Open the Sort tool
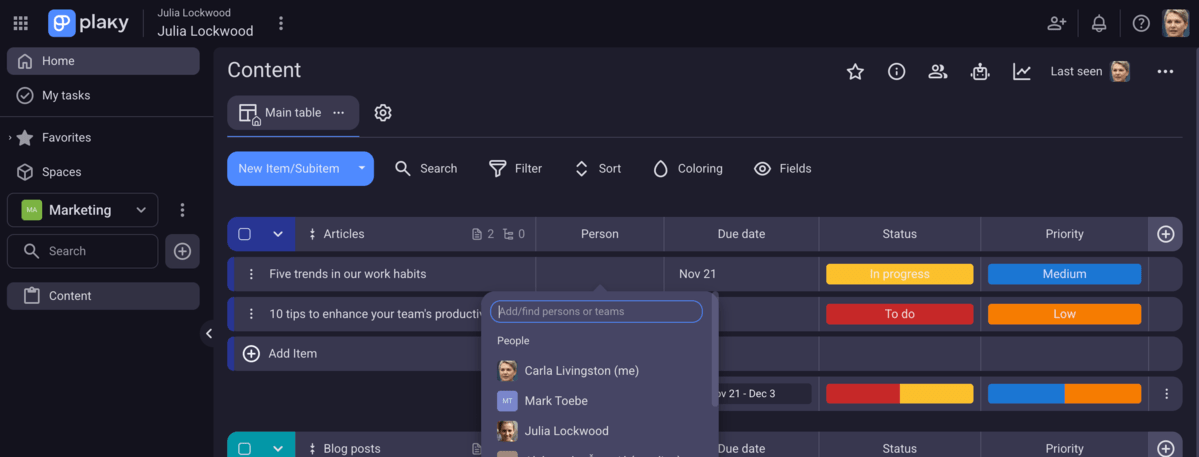Image resolution: width=1199 pixels, height=457 pixels. (x=598, y=169)
